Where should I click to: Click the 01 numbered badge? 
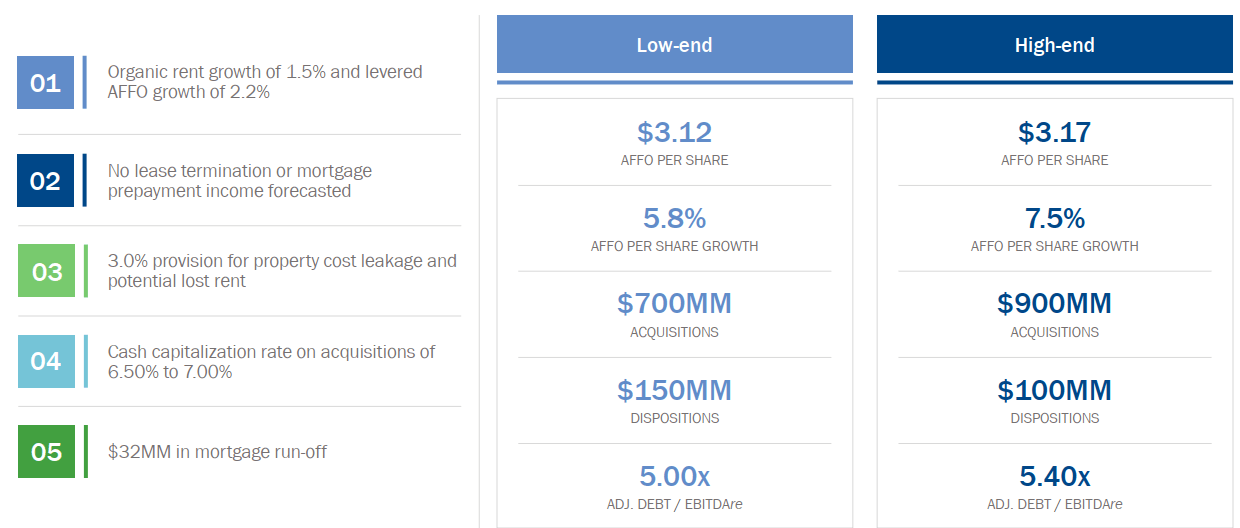tap(45, 83)
